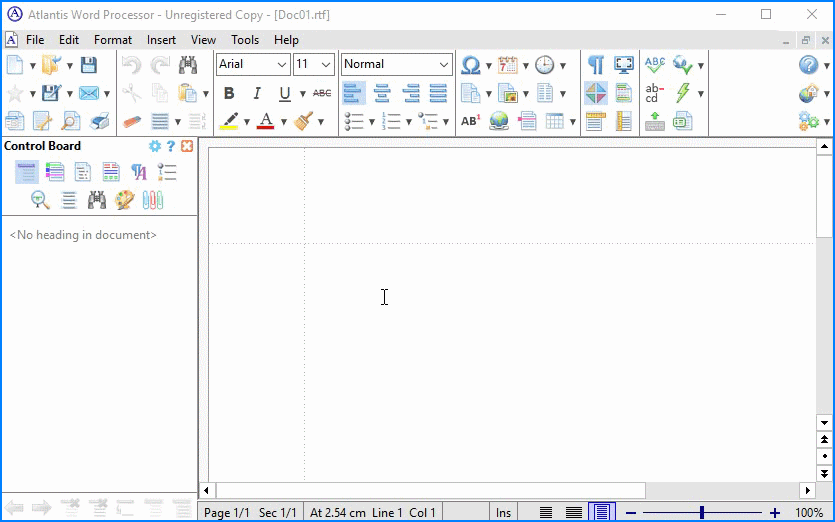Expand the highlight color dropdown arrow
835x522 pixels.
click(x=247, y=122)
